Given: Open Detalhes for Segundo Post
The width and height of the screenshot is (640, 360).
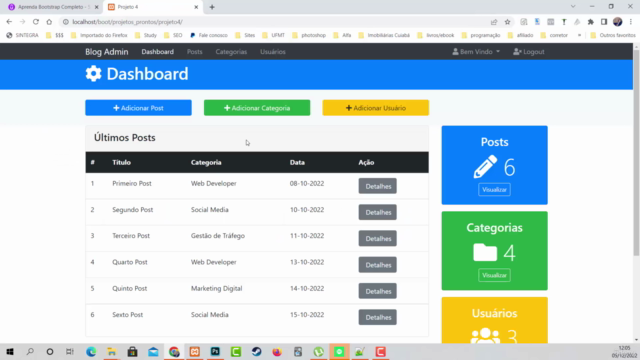Looking at the screenshot, I should pyautogui.click(x=378, y=212).
